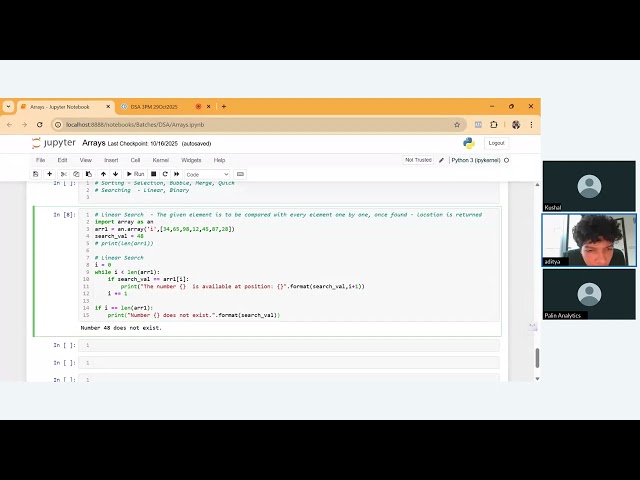The height and width of the screenshot is (480, 640).
Task: Click the Not Trusted button
Action: click(418, 160)
